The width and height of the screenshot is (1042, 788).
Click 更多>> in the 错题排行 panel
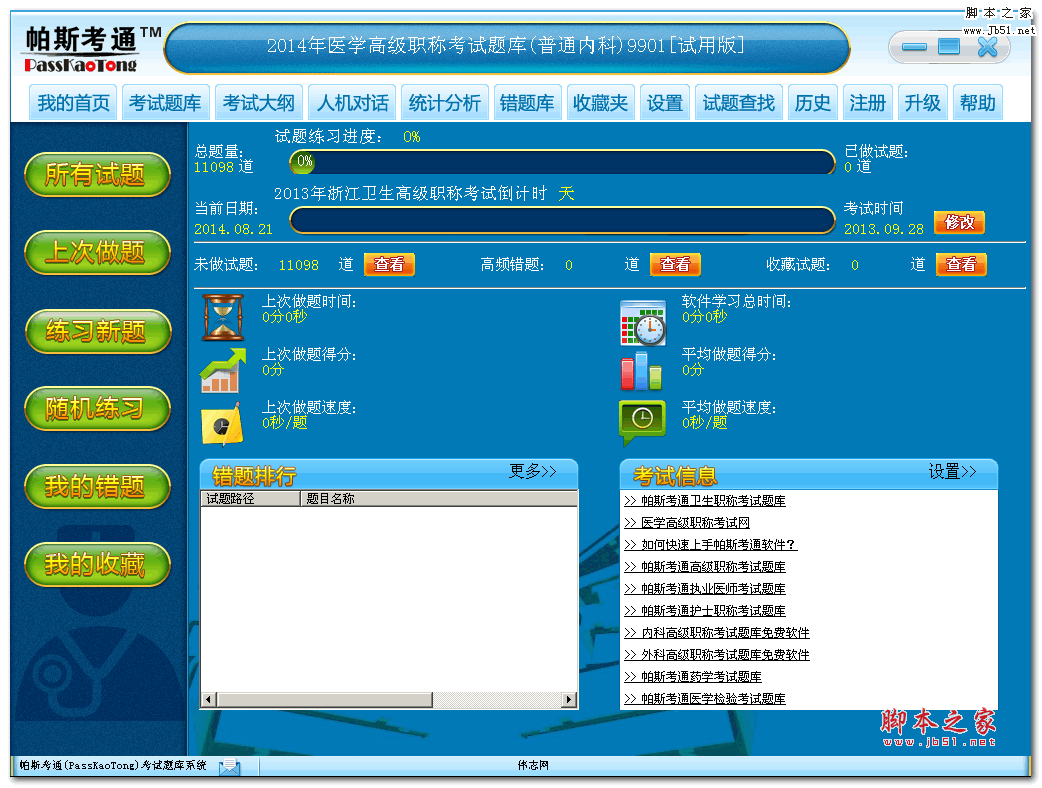click(x=533, y=472)
